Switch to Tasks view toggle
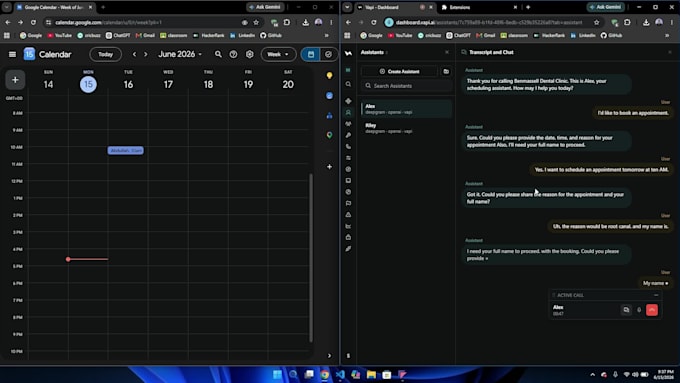Viewport: 680px width, 383px height. pyautogui.click(x=328, y=54)
